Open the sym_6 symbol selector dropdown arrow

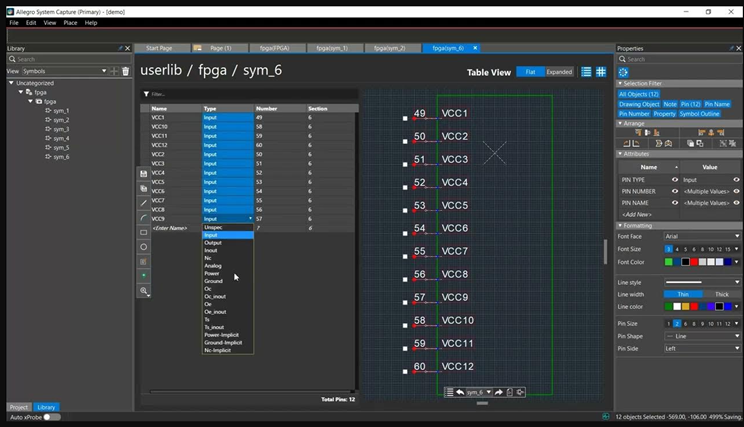tap(488, 392)
